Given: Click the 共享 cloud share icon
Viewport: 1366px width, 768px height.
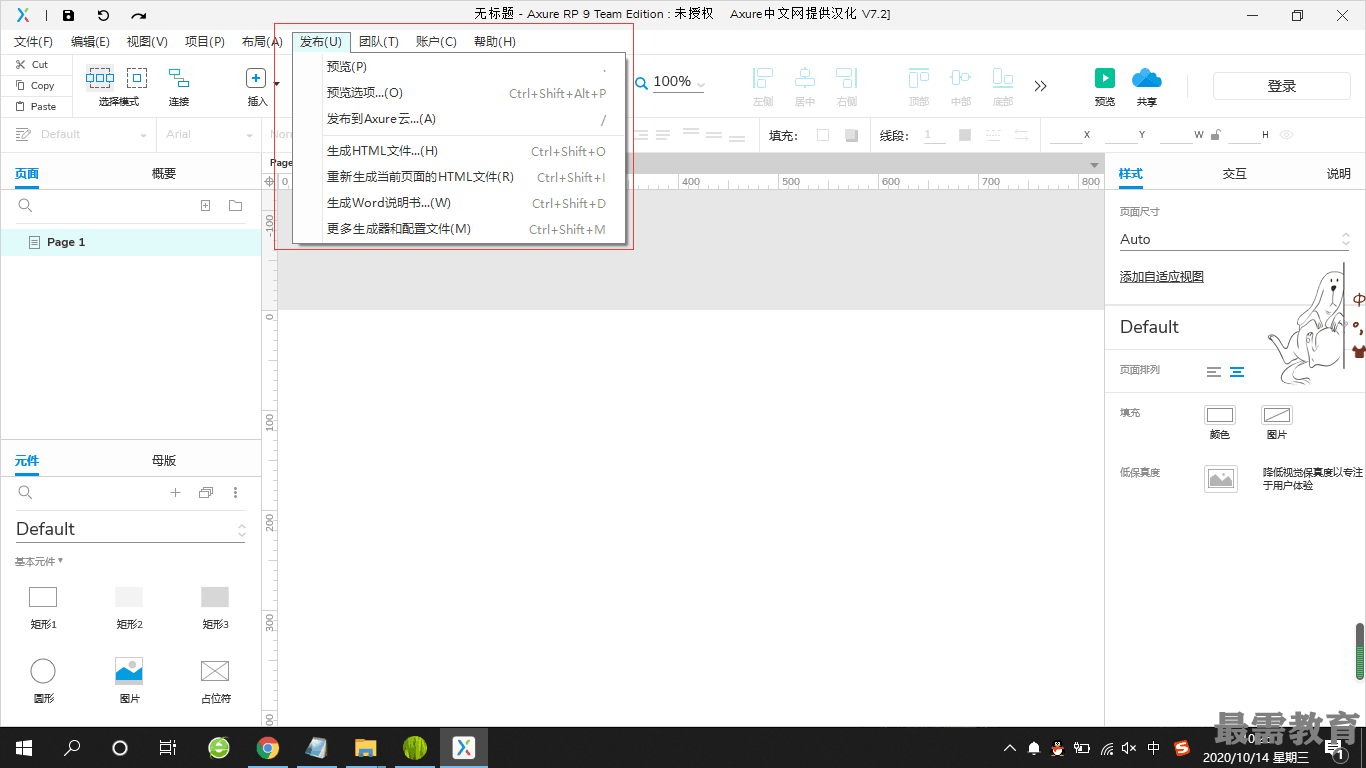Looking at the screenshot, I should [1146, 78].
